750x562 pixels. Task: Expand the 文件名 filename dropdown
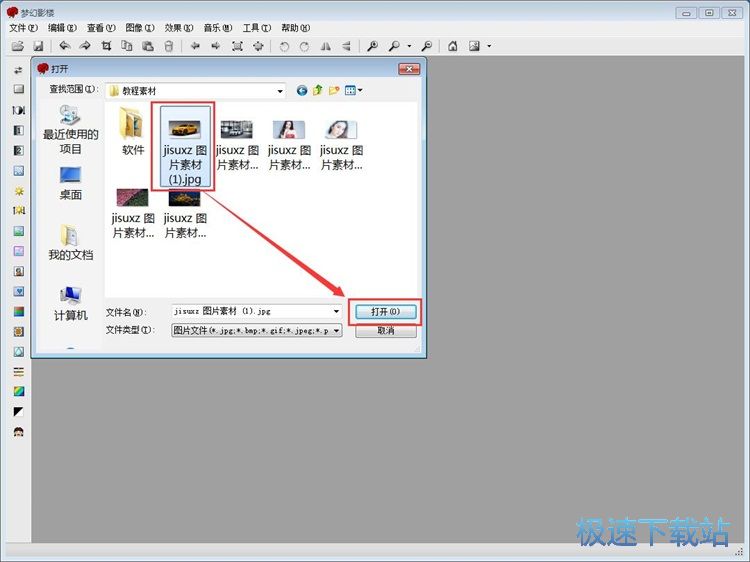336,312
